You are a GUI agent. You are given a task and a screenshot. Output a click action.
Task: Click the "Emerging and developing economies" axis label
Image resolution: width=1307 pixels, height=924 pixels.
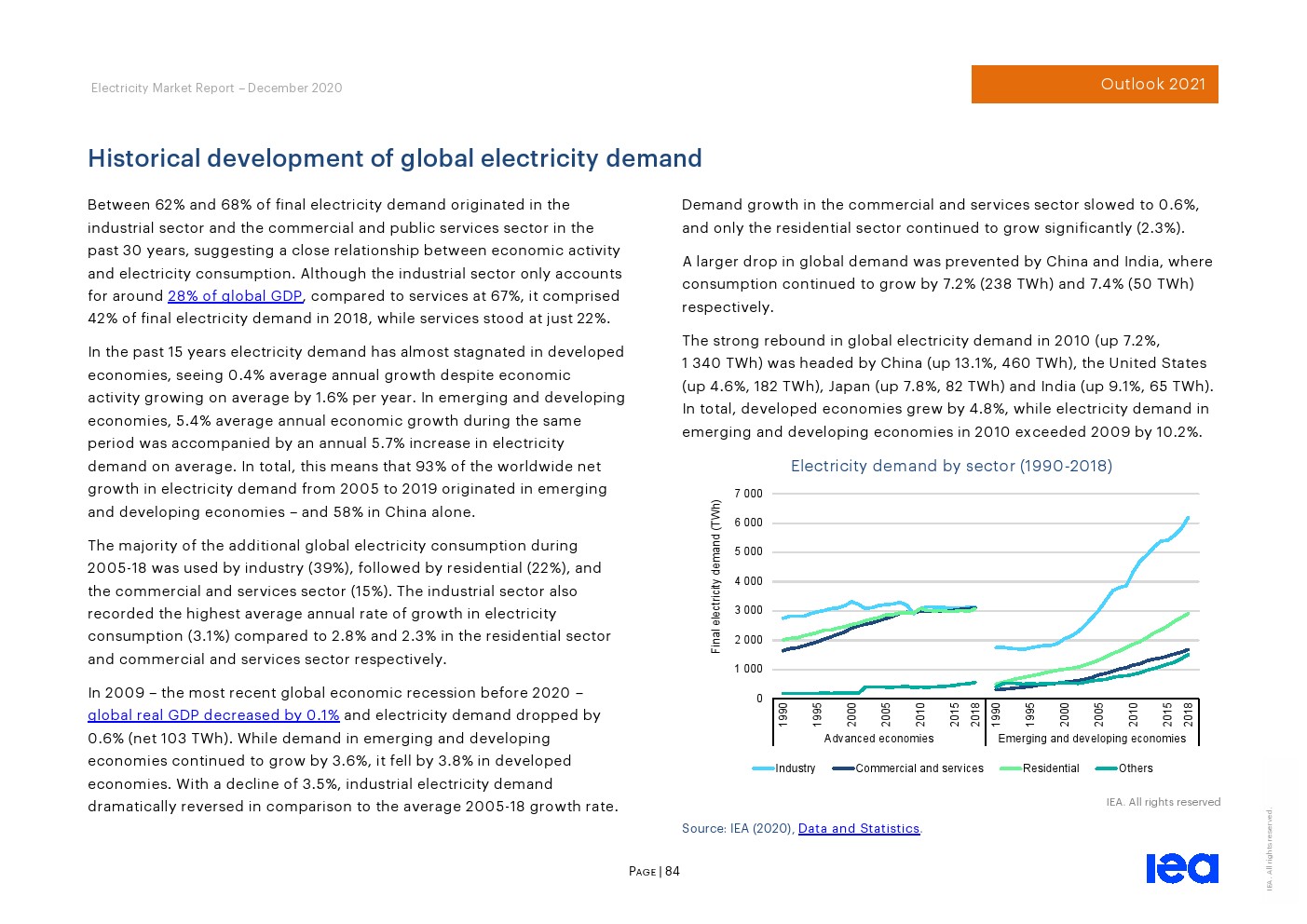pyautogui.click(x=1092, y=739)
